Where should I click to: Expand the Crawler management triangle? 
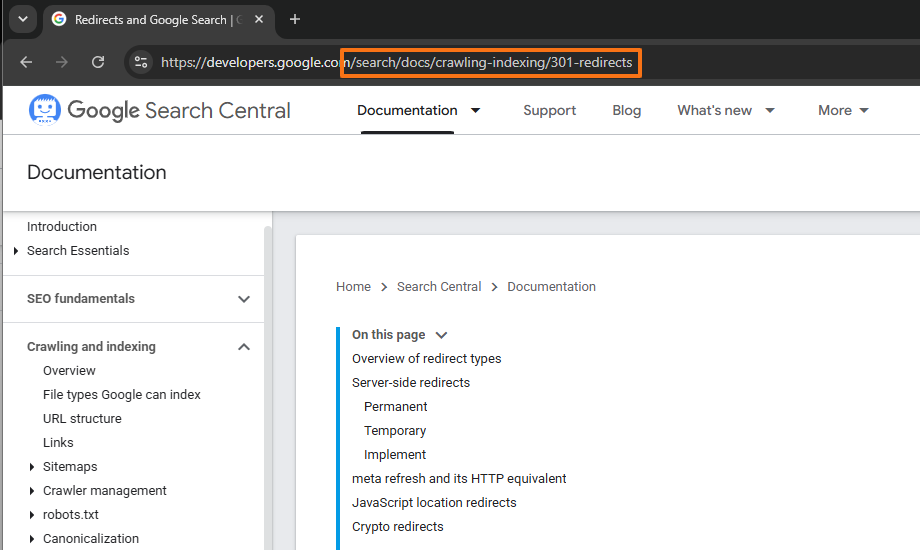(32, 491)
